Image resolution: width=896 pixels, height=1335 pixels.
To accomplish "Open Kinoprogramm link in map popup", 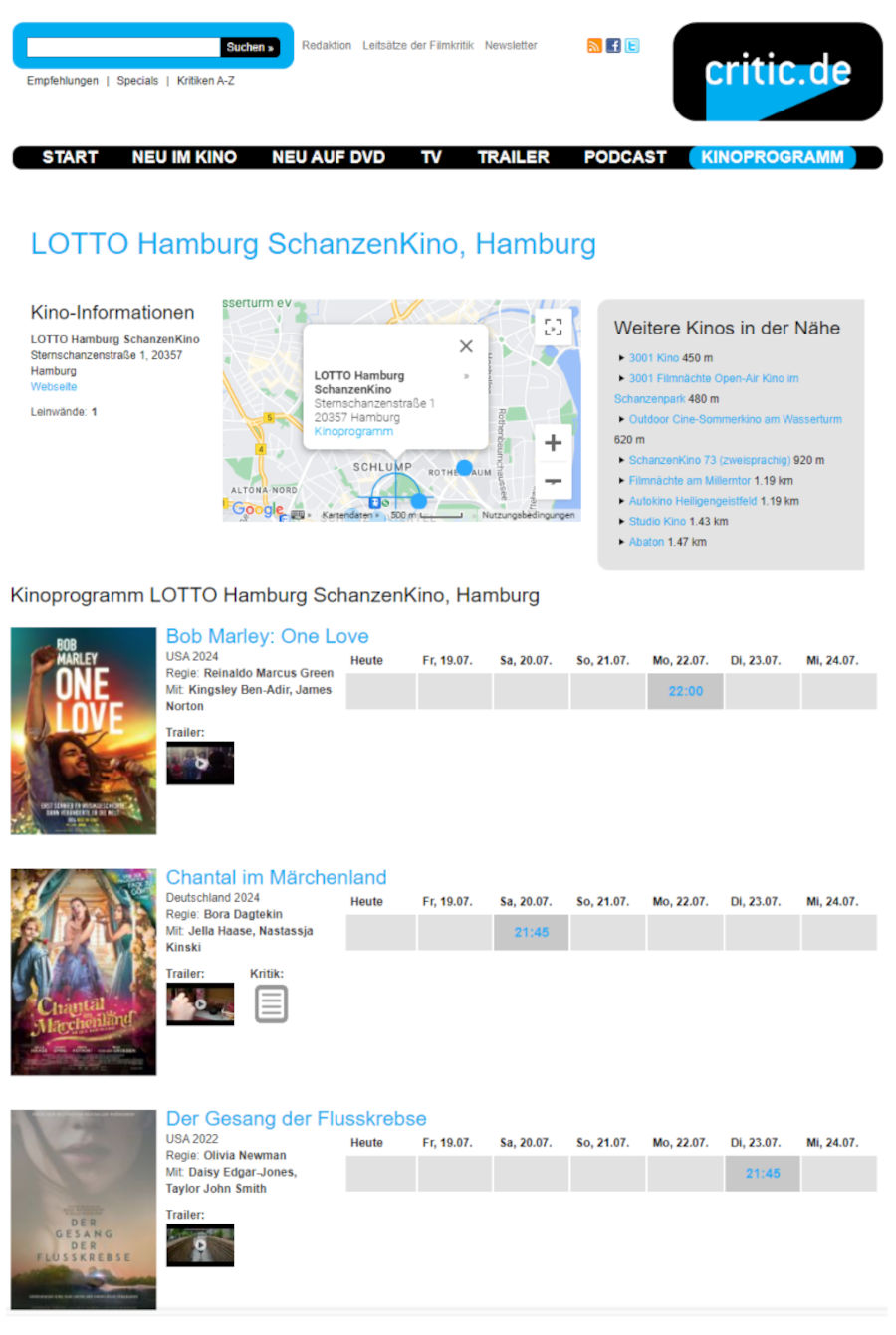I will coord(353,432).
